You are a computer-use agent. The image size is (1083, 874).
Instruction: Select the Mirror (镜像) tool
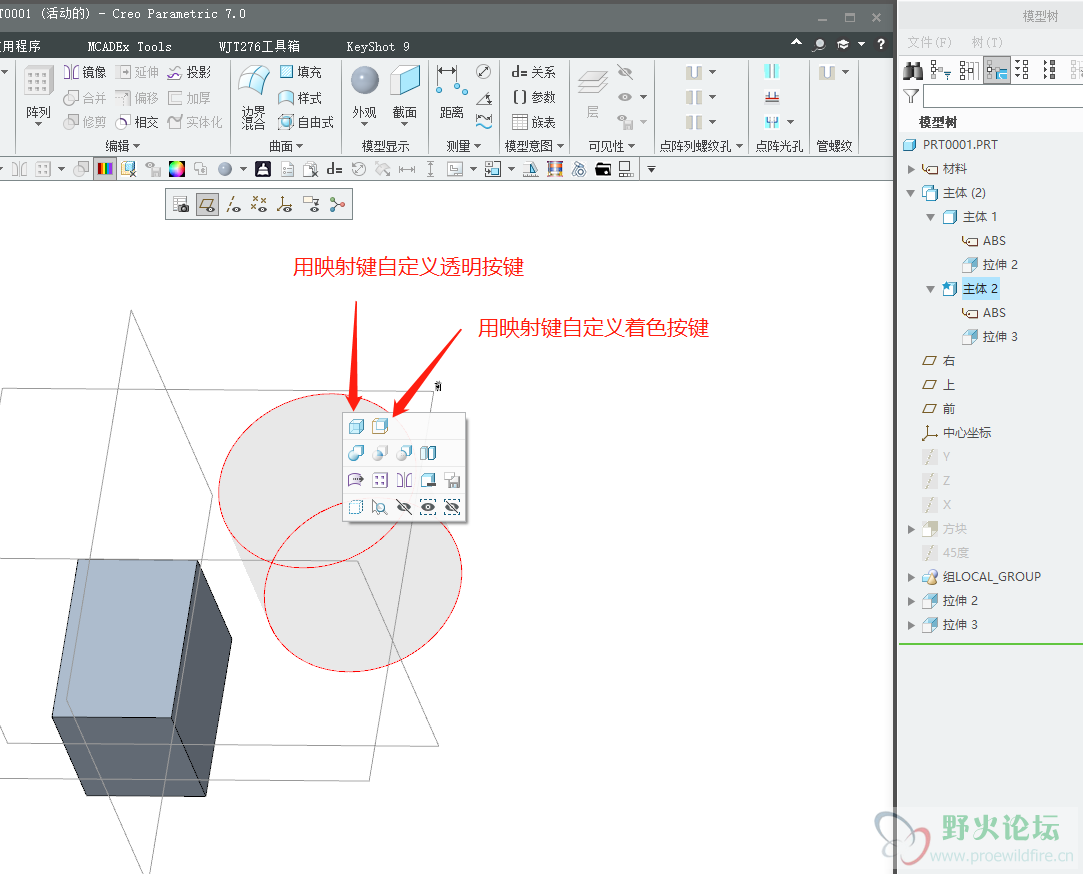[x=84, y=72]
